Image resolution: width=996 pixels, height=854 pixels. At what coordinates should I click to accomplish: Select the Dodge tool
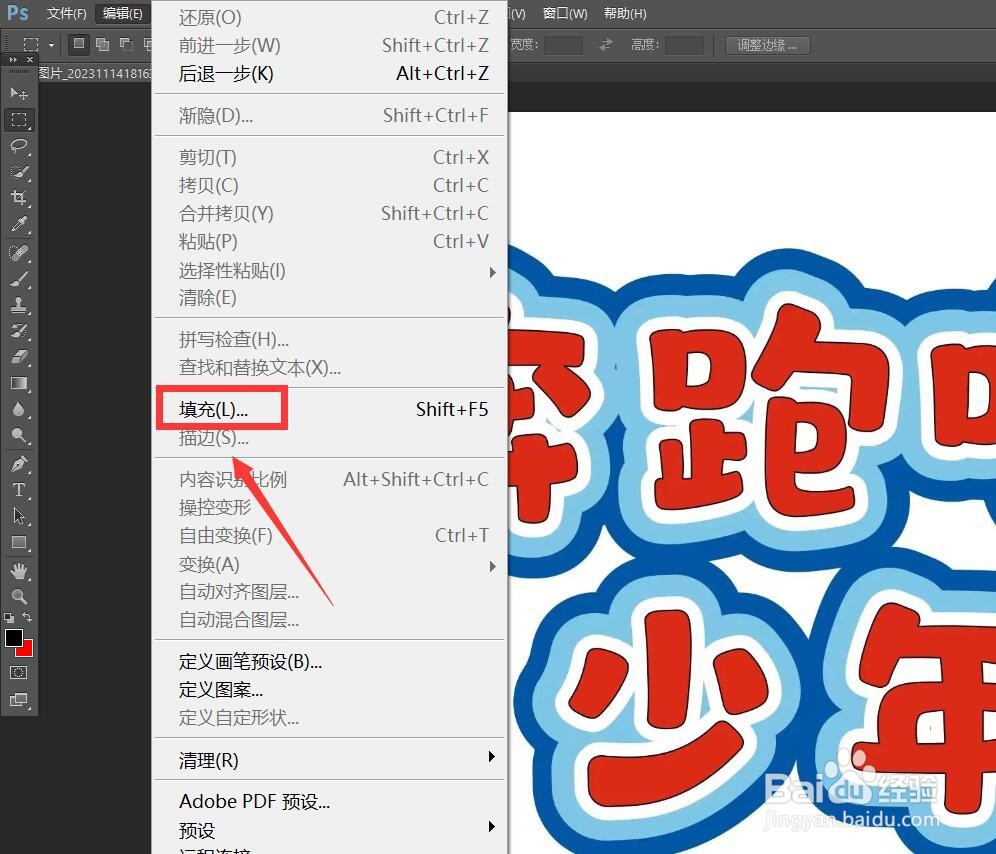(x=19, y=435)
